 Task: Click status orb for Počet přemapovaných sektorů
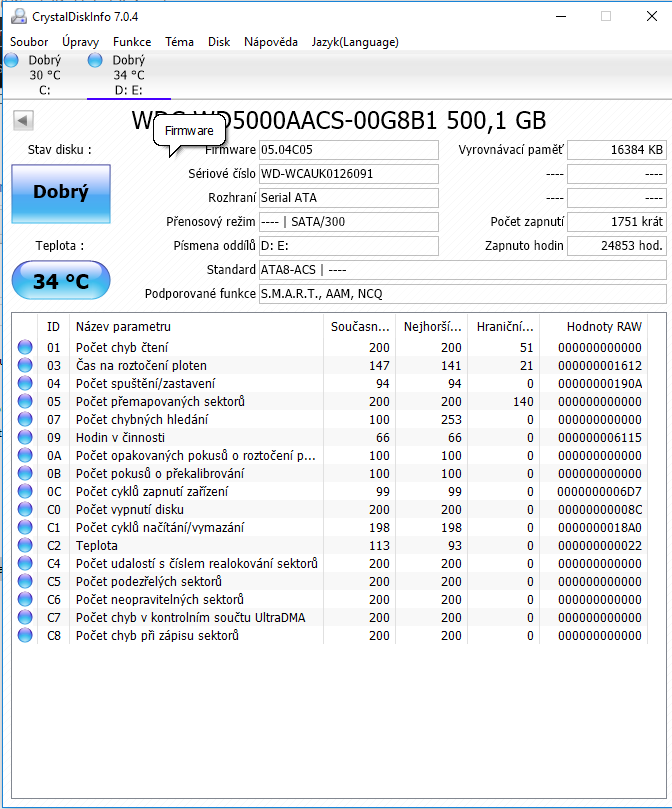click(25, 402)
